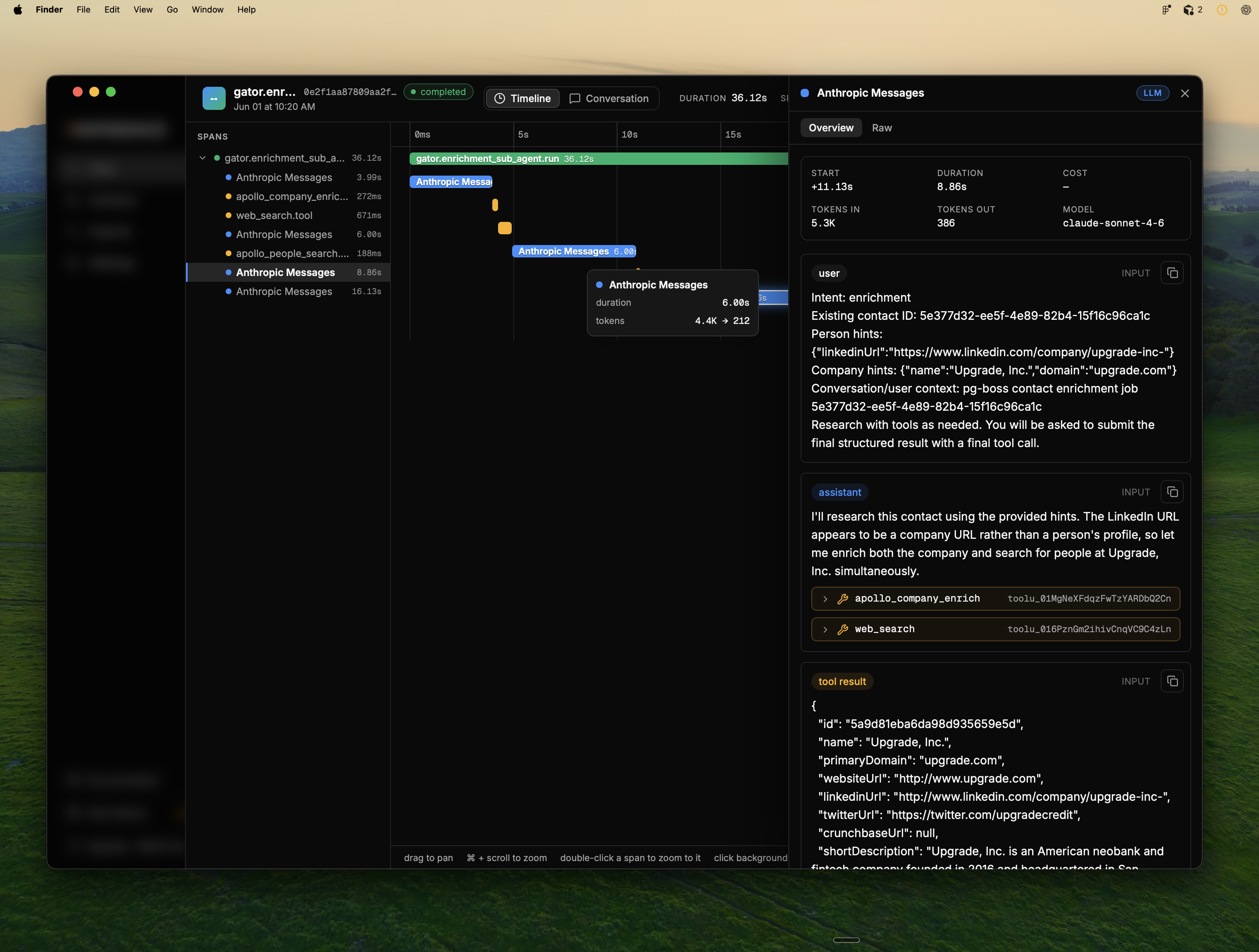1259x952 pixels.
Task: Click the user role tag
Action: (x=829, y=273)
